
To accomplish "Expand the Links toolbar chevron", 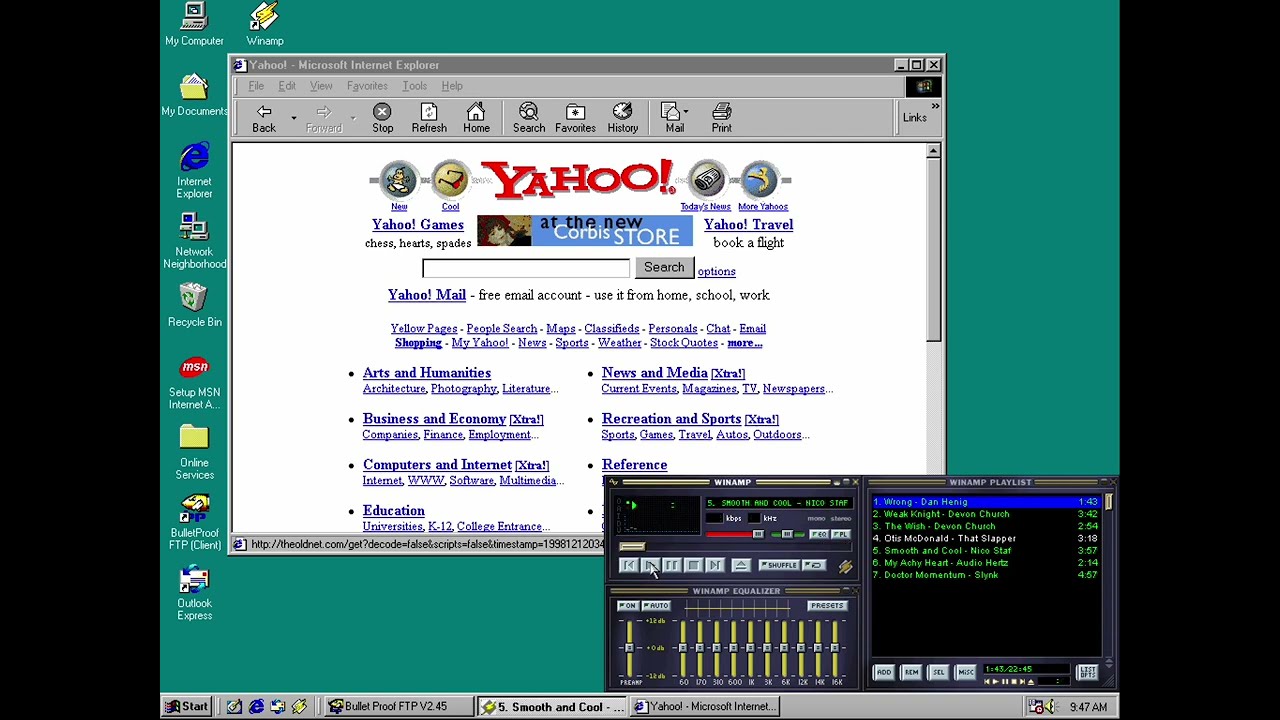I will (x=935, y=106).
